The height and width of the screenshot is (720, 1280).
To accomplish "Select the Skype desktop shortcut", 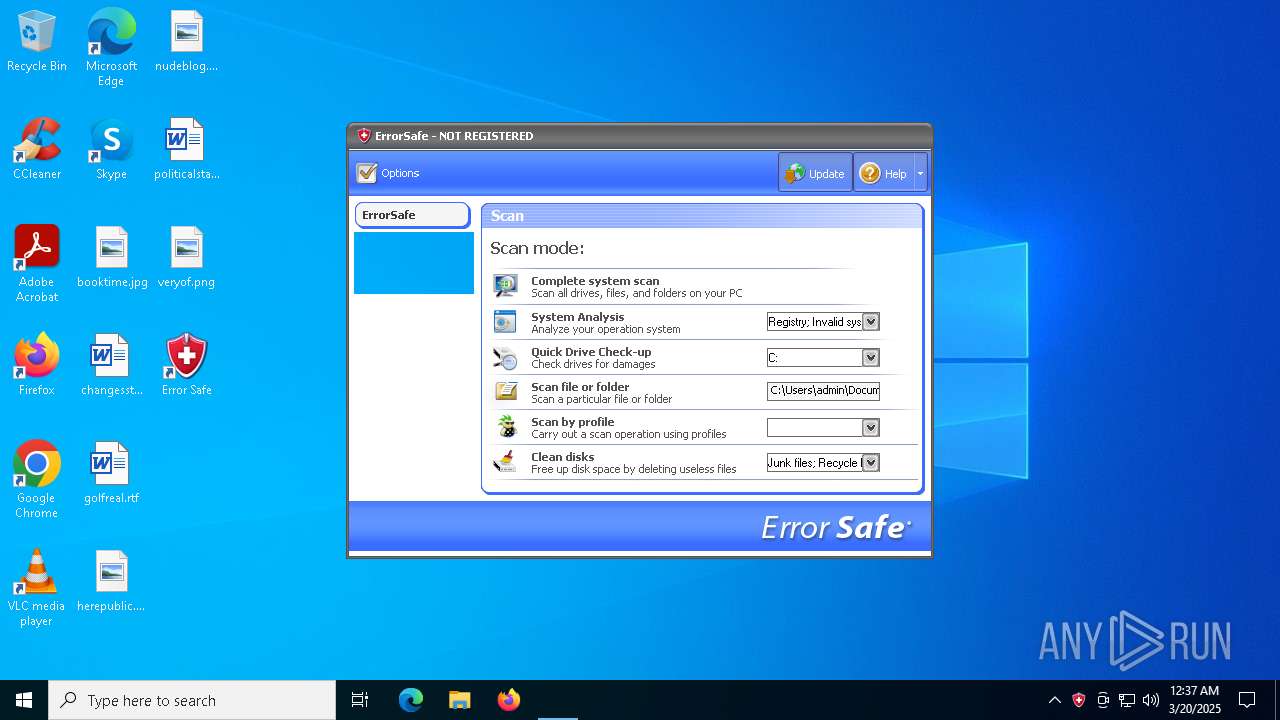I will tap(111, 150).
